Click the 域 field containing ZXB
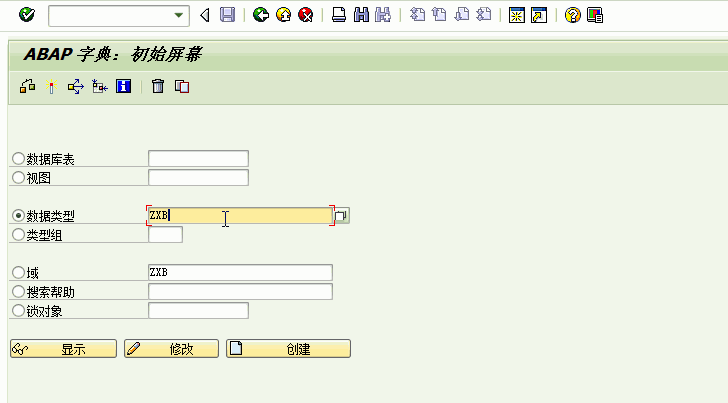This screenshot has width=728, height=403. [240, 272]
